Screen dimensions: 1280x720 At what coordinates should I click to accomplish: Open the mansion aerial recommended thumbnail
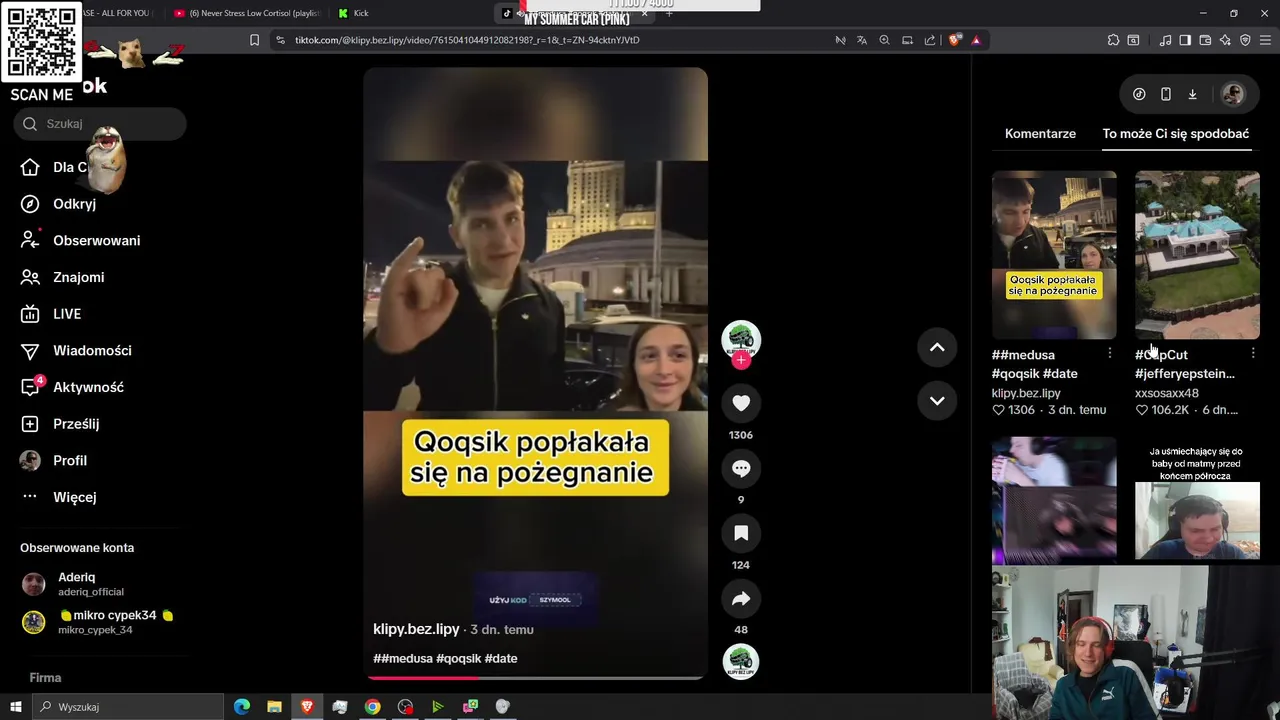(1197, 255)
